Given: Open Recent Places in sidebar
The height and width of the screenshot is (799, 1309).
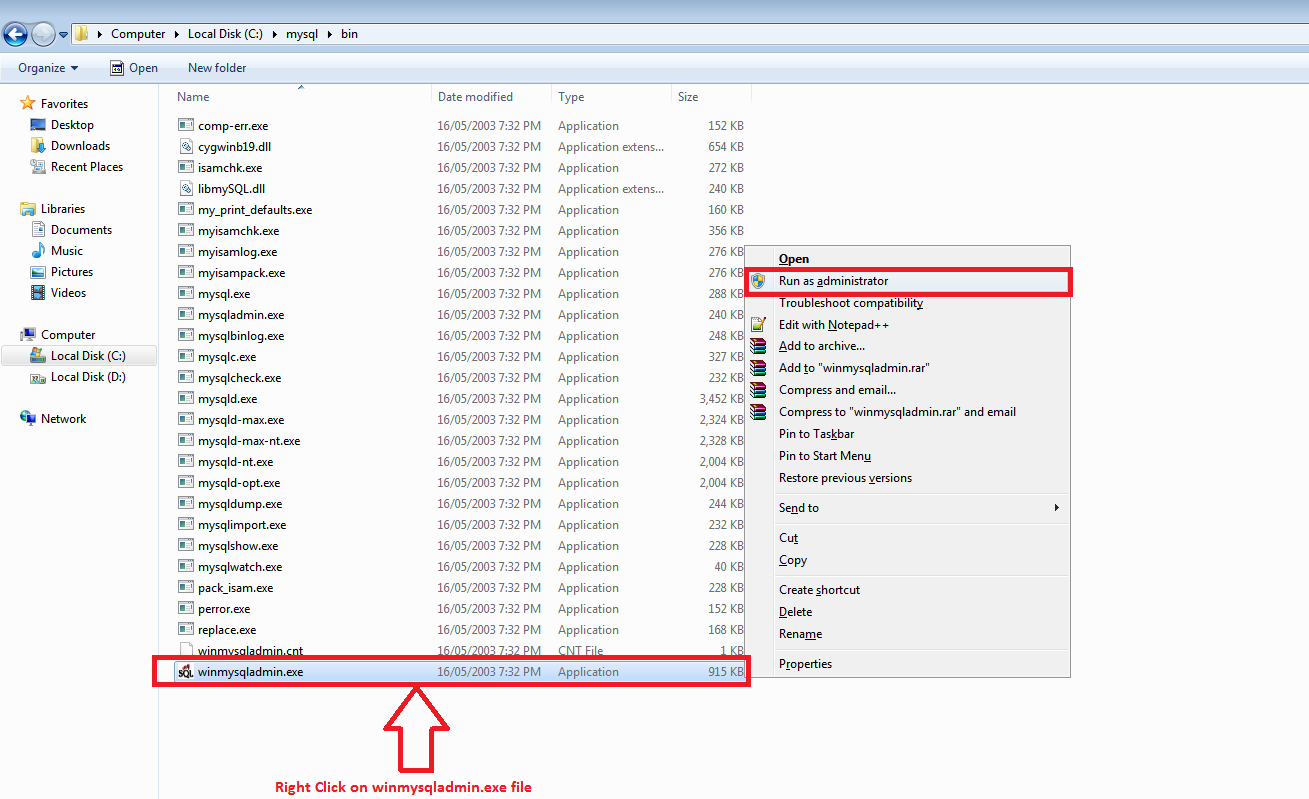Looking at the screenshot, I should click(87, 167).
